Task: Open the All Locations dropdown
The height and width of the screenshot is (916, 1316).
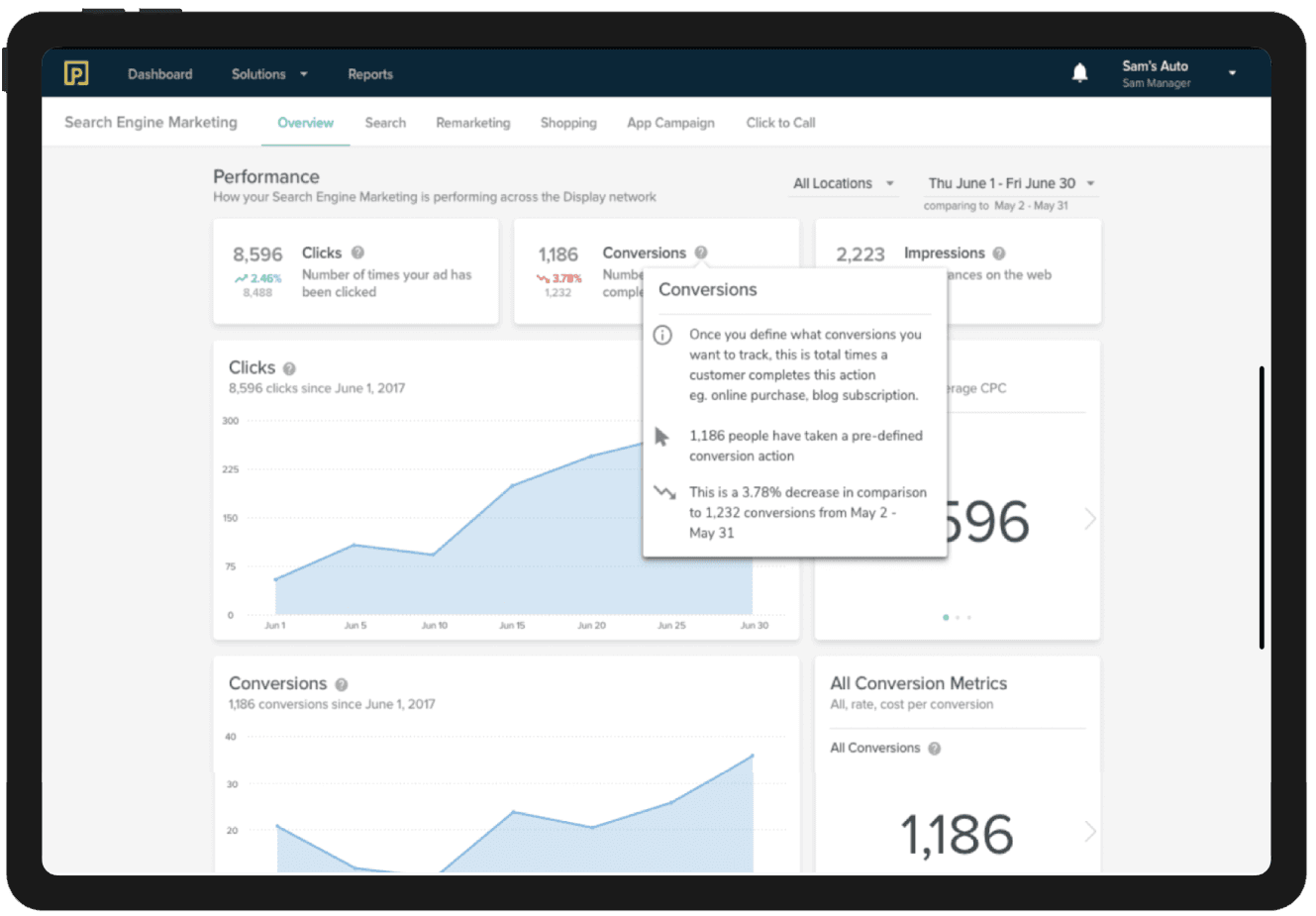Action: pos(844,183)
